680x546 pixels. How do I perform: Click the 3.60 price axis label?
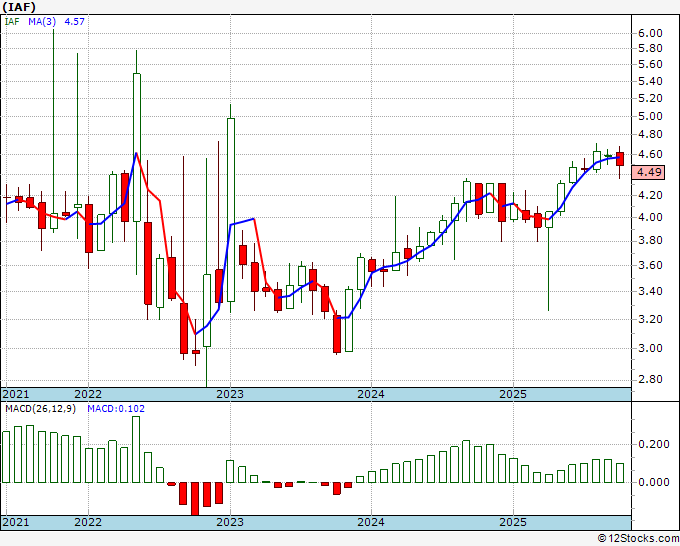click(x=650, y=265)
